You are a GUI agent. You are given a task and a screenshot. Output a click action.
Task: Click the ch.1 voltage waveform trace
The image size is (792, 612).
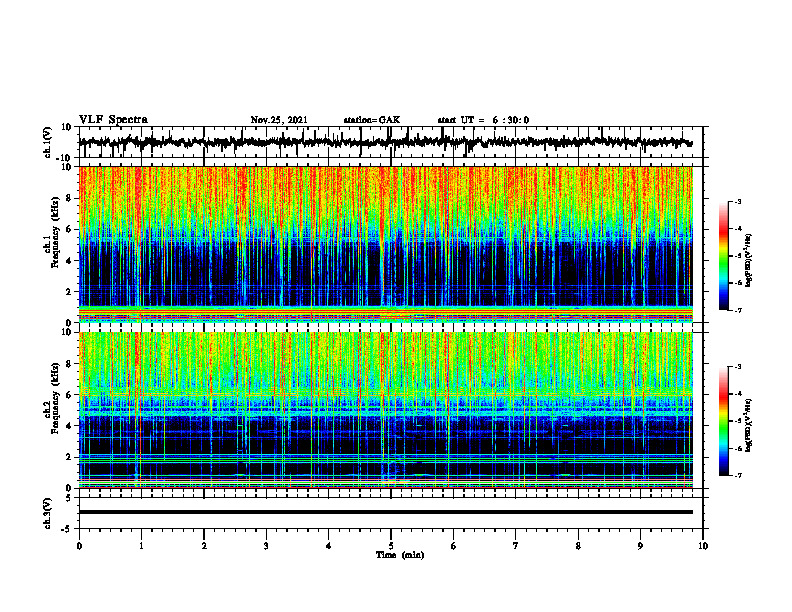click(385, 142)
